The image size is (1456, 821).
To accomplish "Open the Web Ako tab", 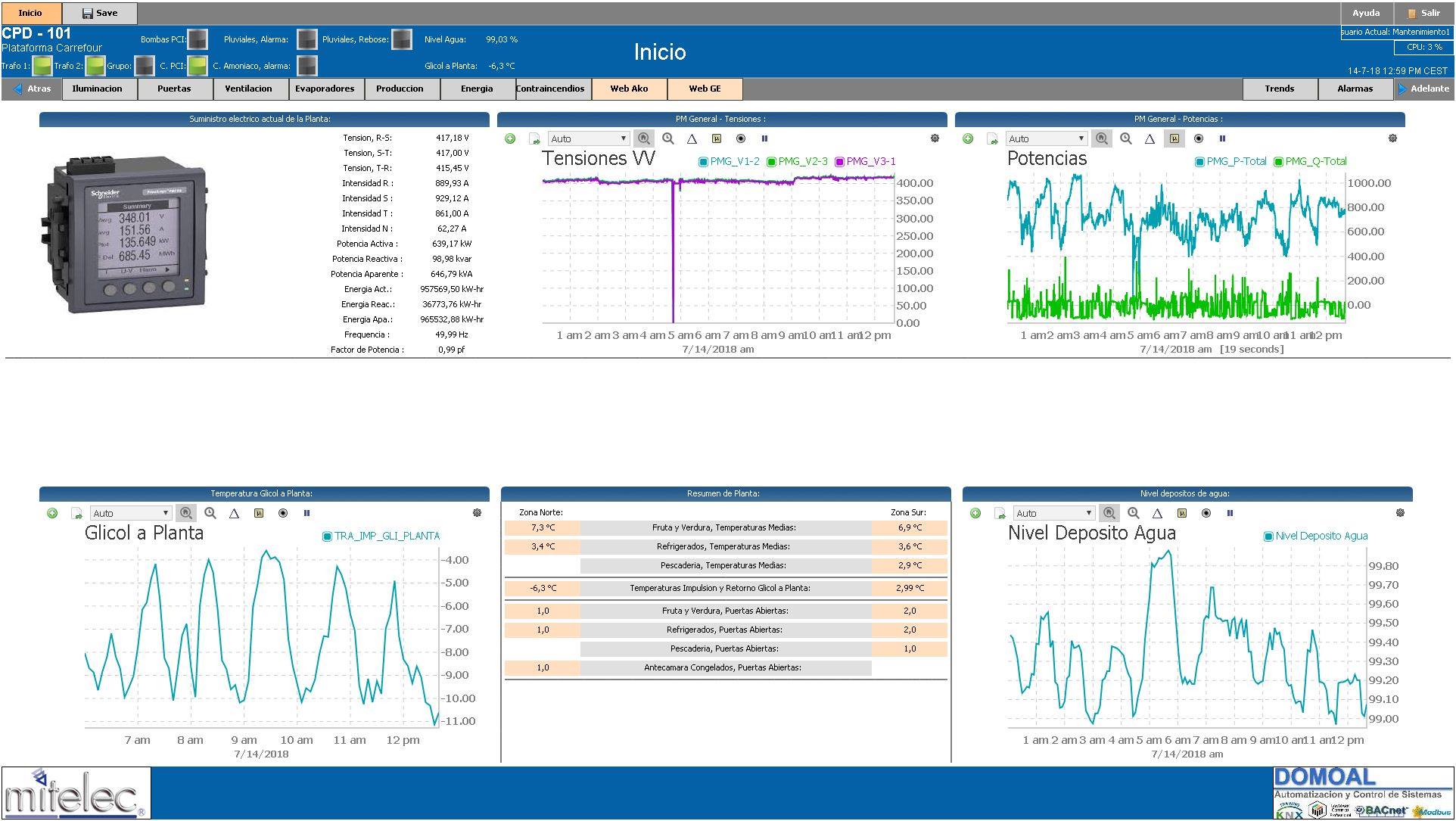I will (630, 89).
